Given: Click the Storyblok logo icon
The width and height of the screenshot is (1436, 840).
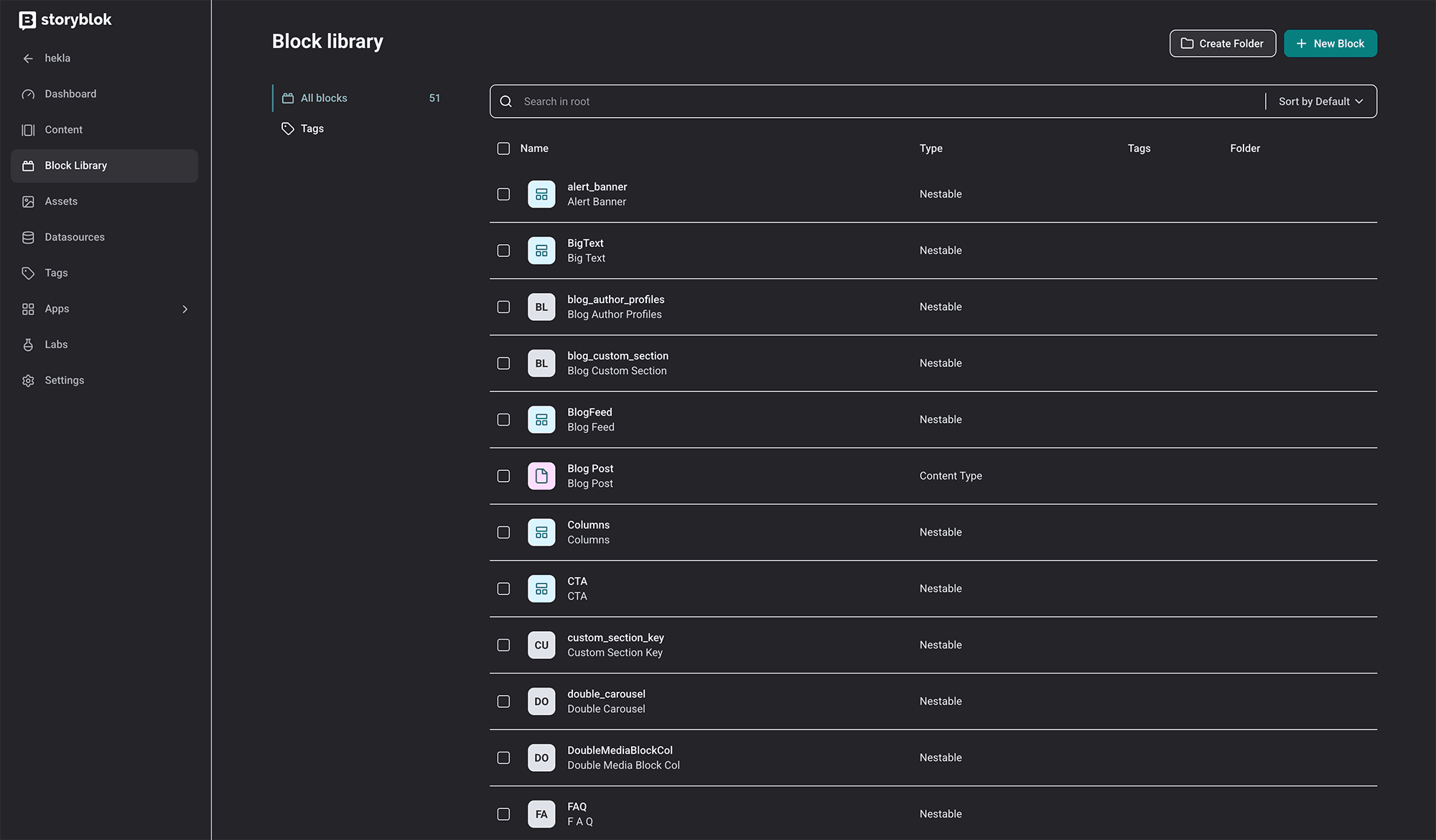Looking at the screenshot, I should [x=27, y=20].
